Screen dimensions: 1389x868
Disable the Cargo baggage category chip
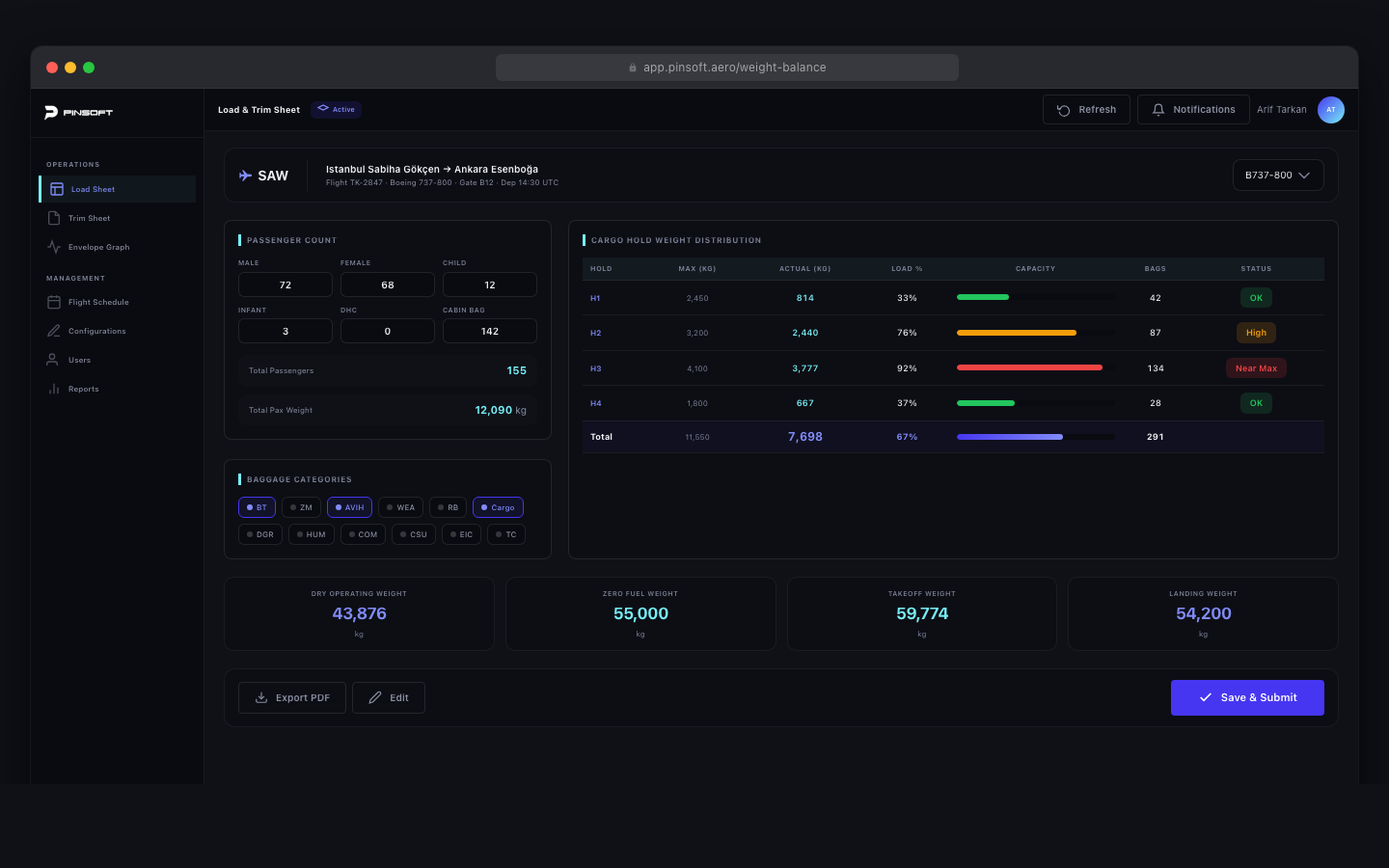click(498, 507)
